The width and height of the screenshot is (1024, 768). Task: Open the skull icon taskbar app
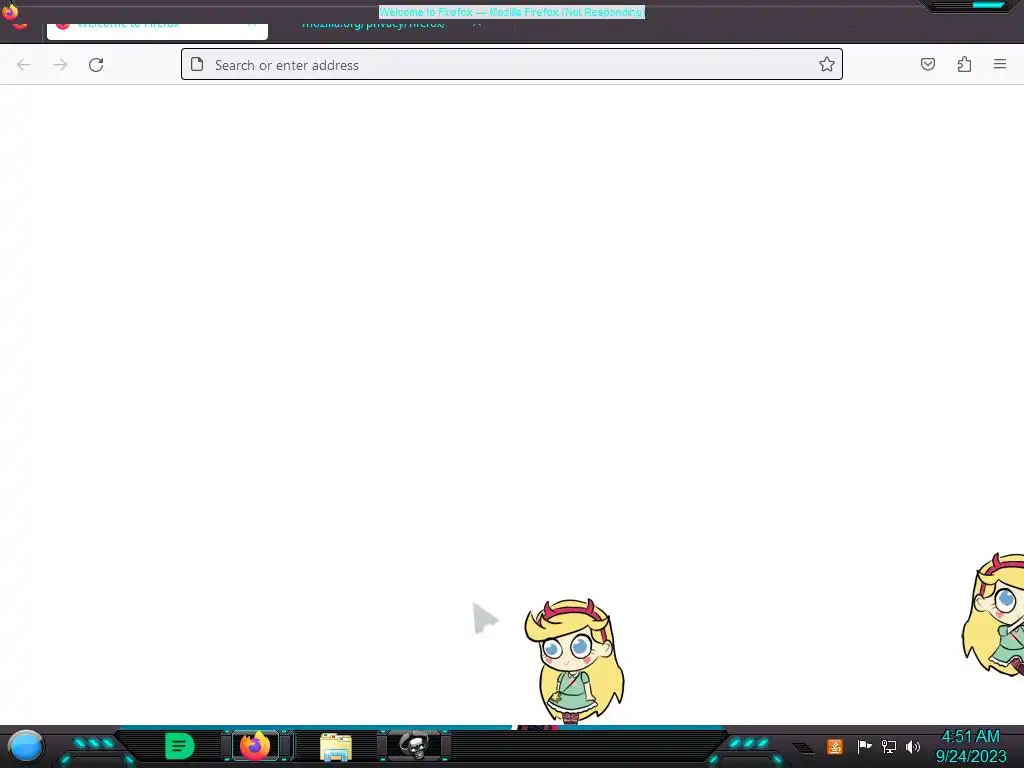(x=415, y=746)
